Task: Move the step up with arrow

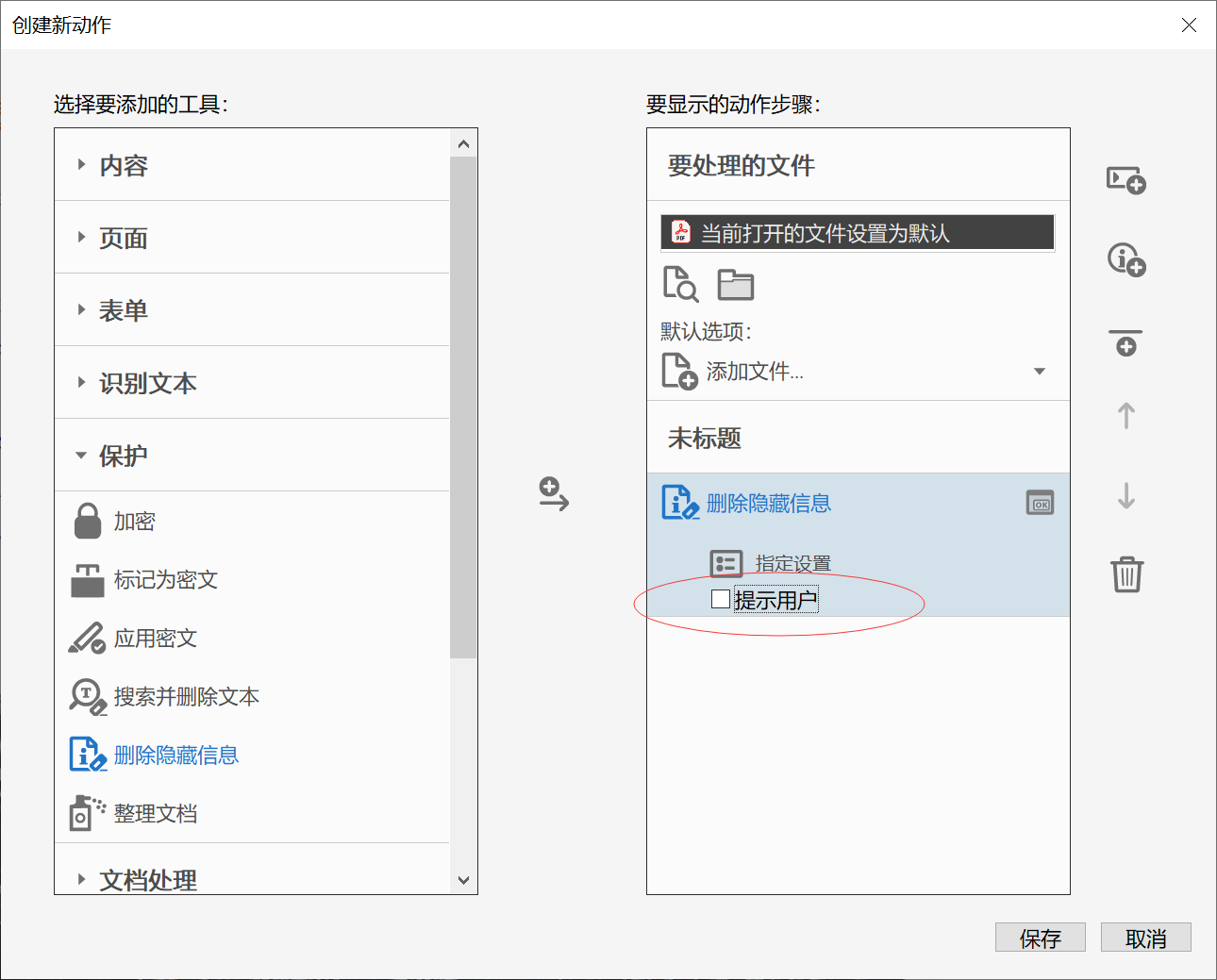Action: click(1126, 416)
